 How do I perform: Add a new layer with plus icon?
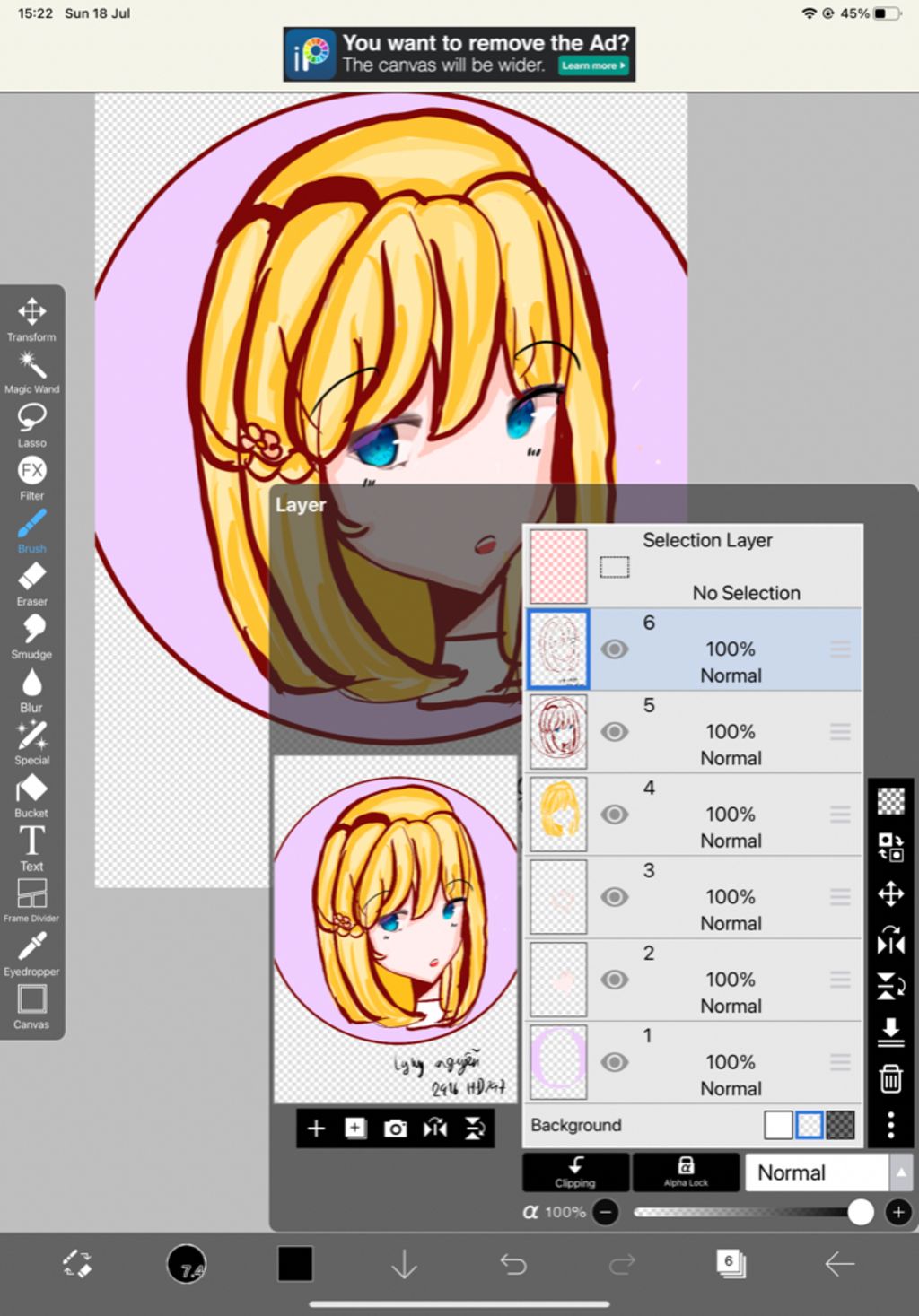pyautogui.click(x=316, y=1129)
